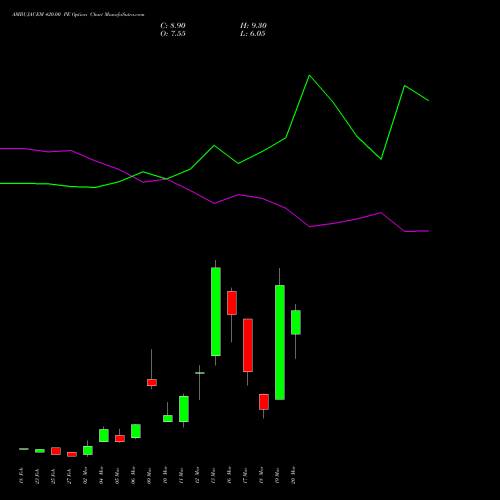Click the tall green candle above 19 Mar

280,342
